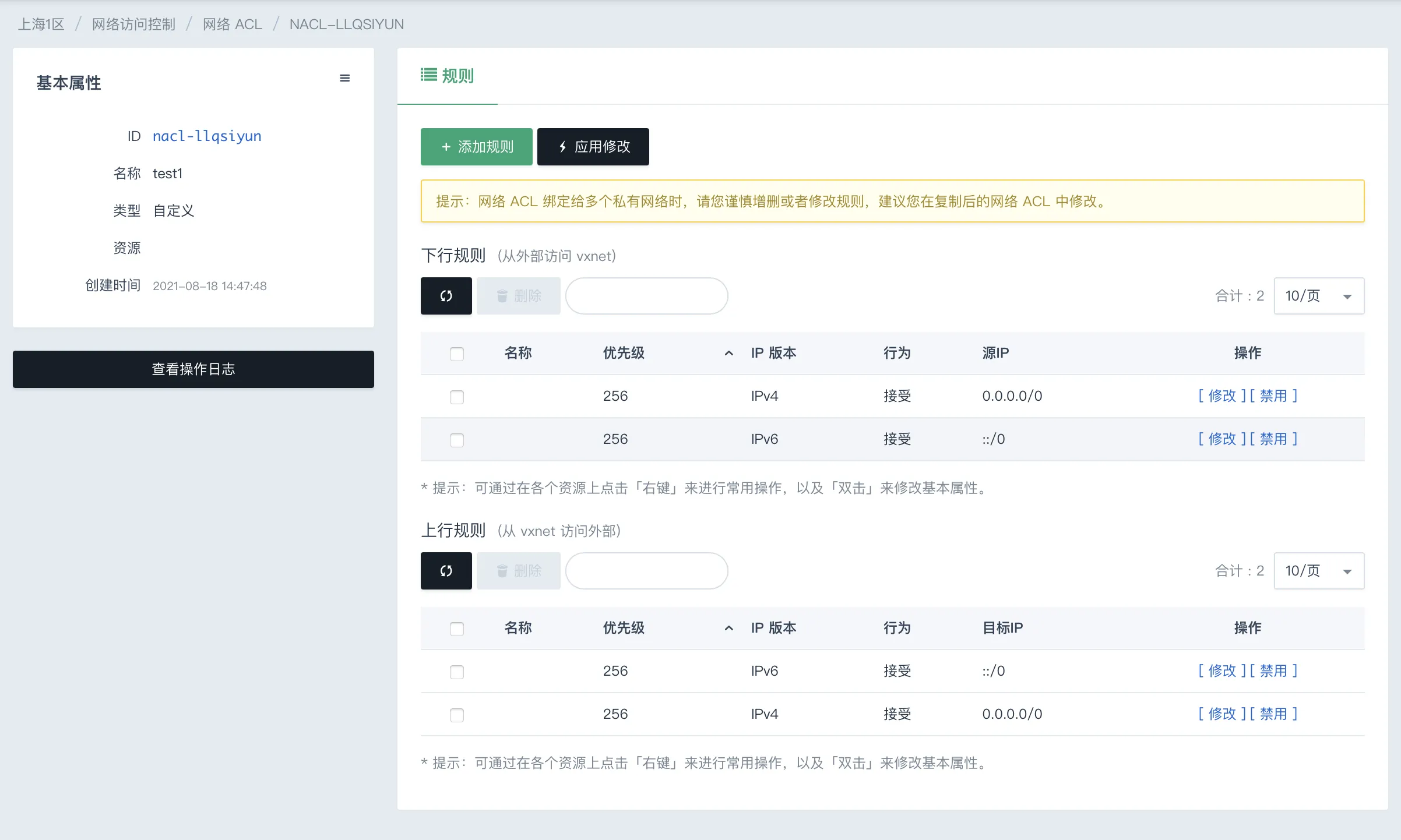
Task: Check the IPv6 row in 下行规则 table
Action: [x=457, y=440]
